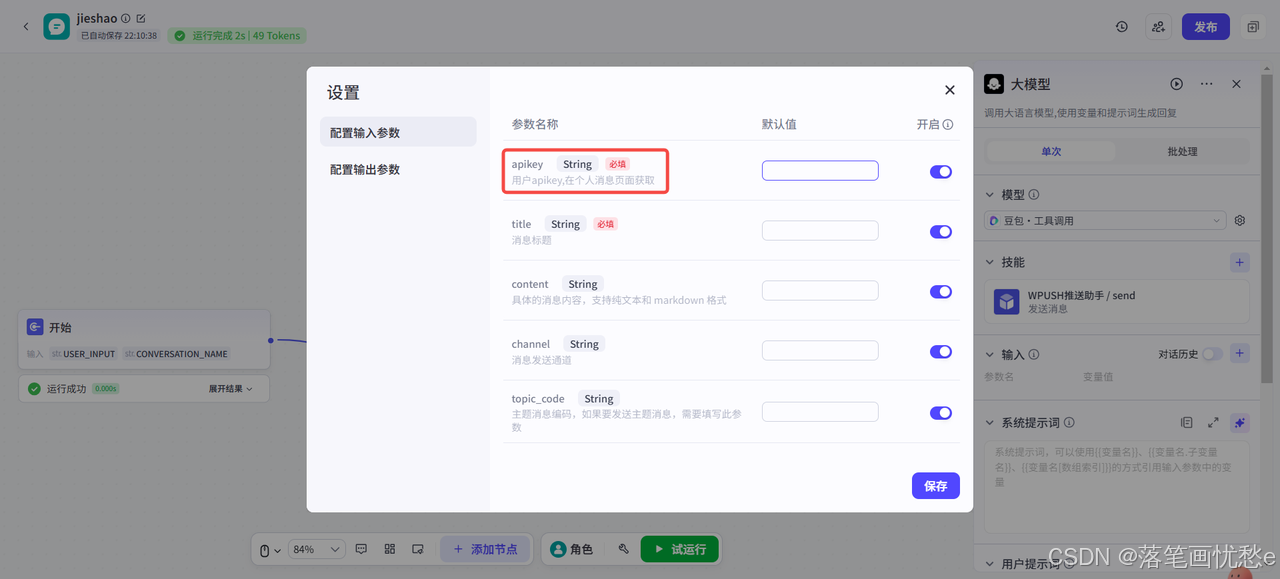Select the 配置输入参数 tab
The image size is (1280, 579).
pos(398,132)
